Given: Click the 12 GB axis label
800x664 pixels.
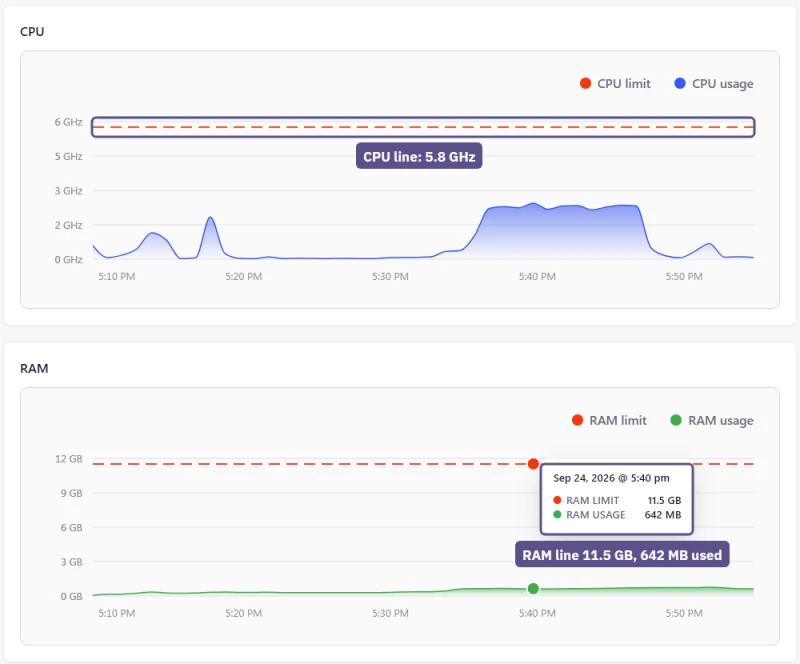Looking at the screenshot, I should click(68, 459).
